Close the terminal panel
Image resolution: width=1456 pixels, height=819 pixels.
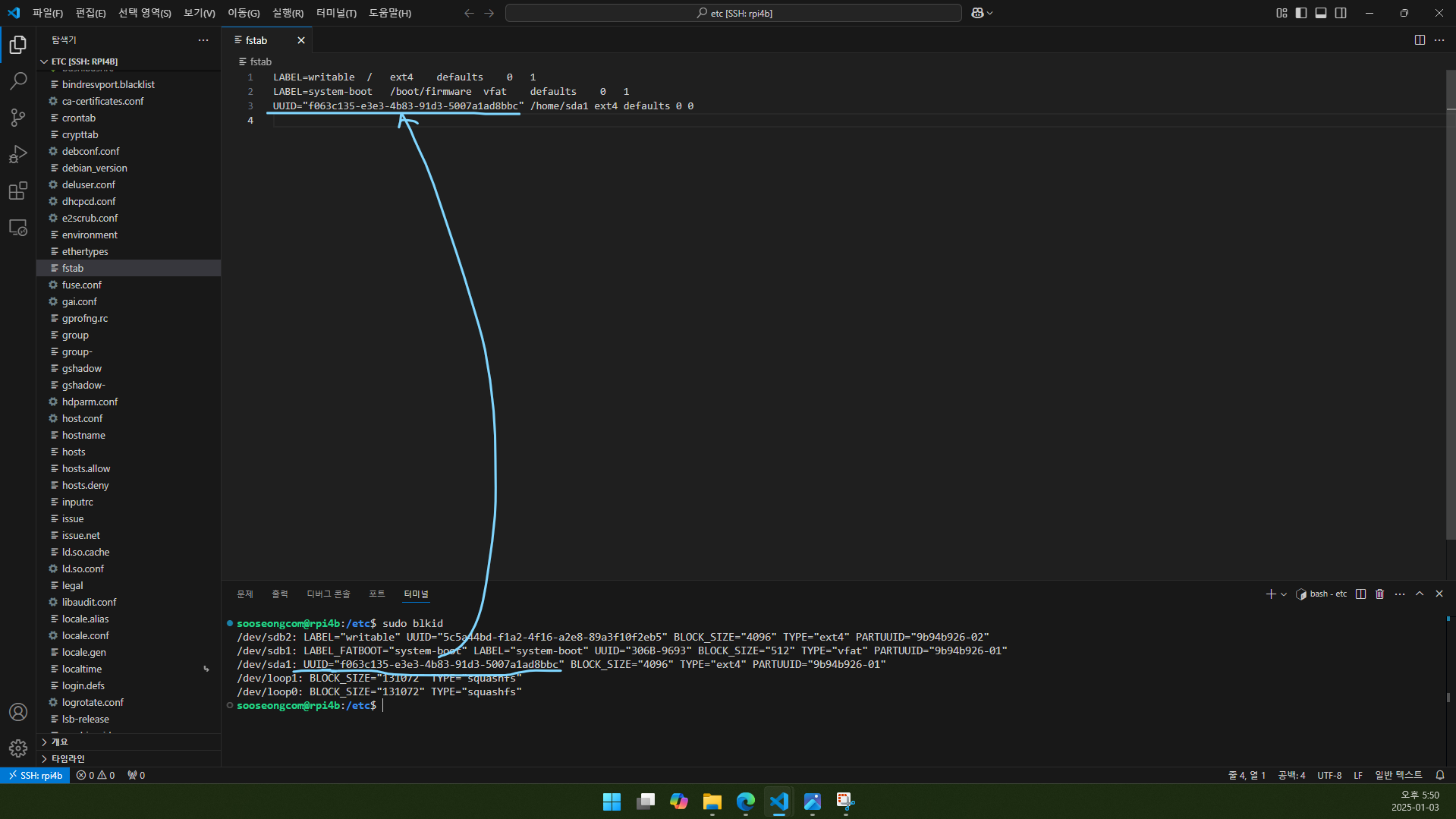click(1439, 594)
